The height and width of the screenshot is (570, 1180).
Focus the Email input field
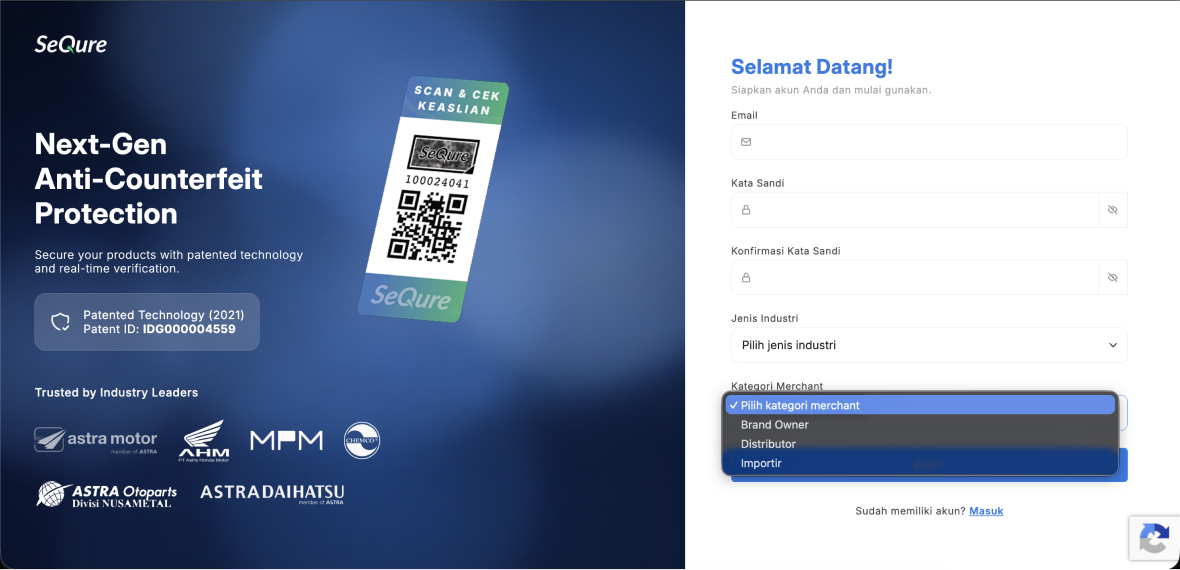pos(929,142)
